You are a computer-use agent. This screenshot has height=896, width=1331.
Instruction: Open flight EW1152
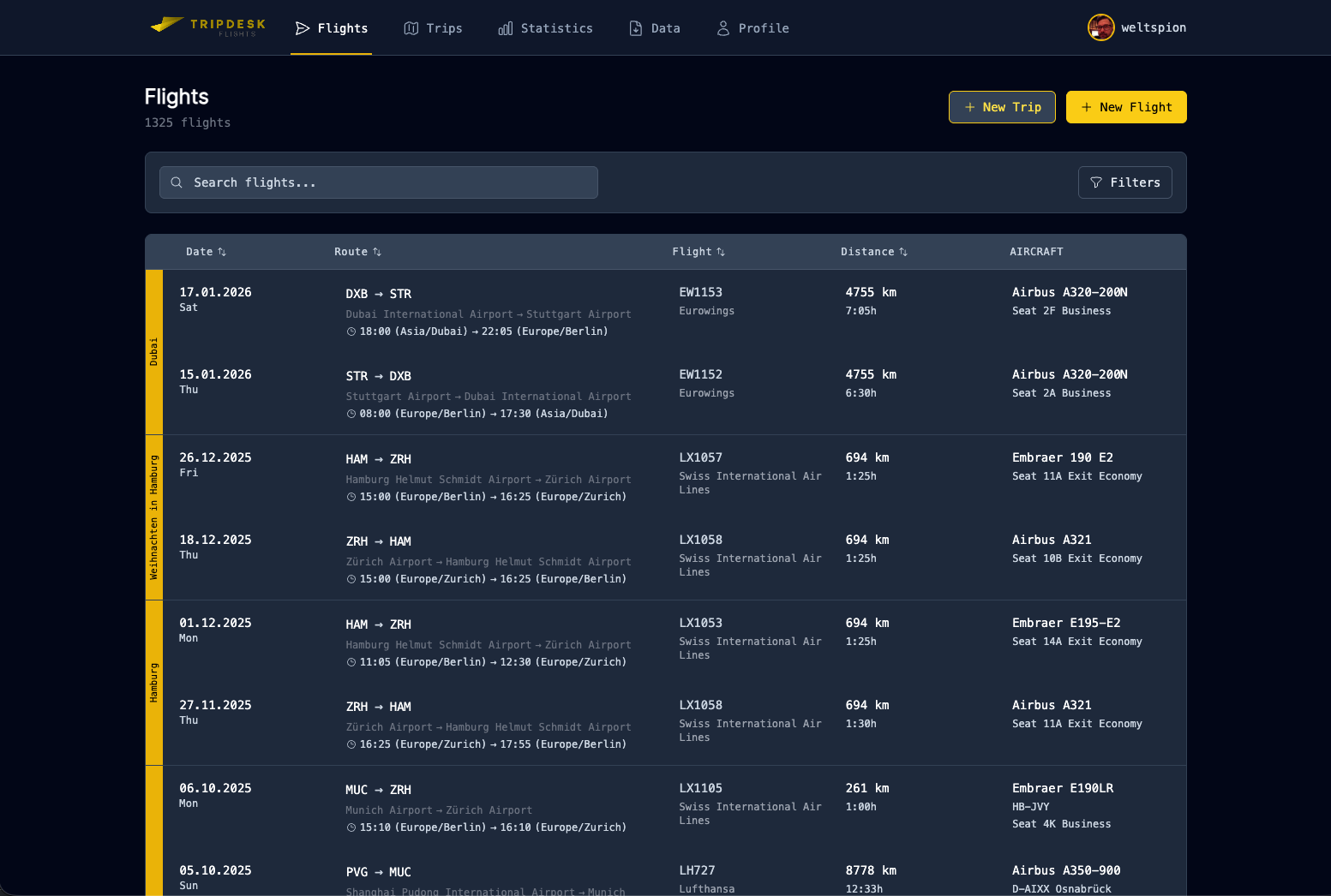coord(700,374)
